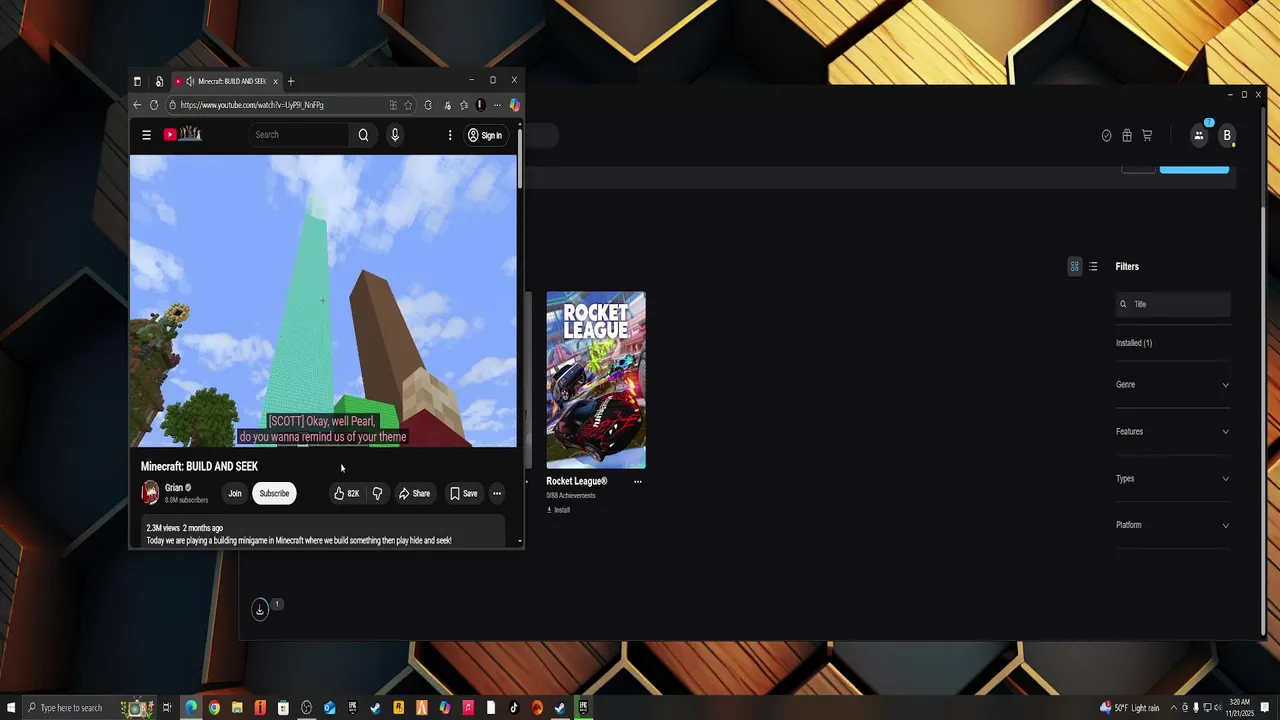Open Edge favorites list icon
Screen dimensions: 1280x720
click(x=463, y=105)
